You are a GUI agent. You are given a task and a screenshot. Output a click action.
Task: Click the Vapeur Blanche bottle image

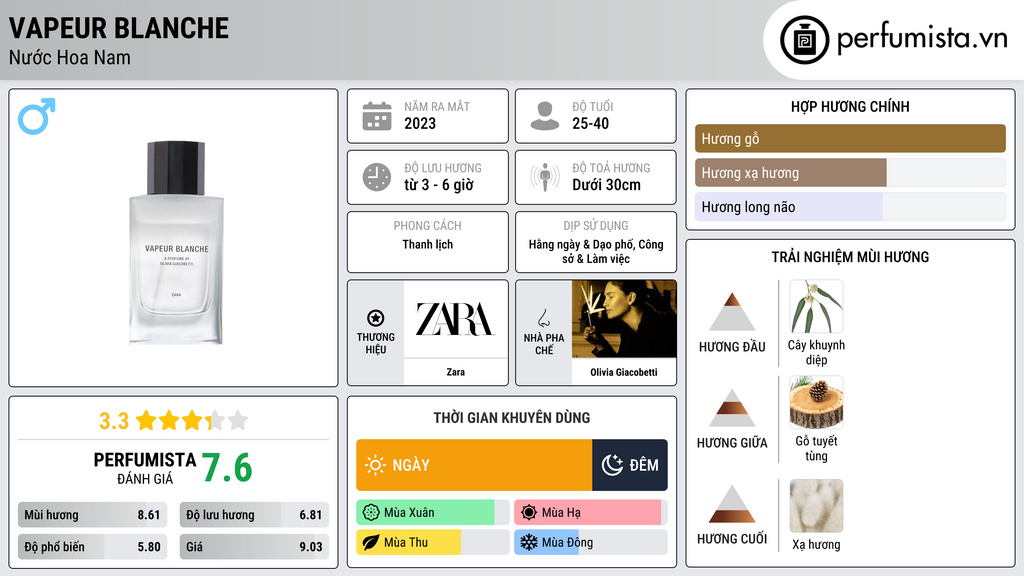pos(176,242)
